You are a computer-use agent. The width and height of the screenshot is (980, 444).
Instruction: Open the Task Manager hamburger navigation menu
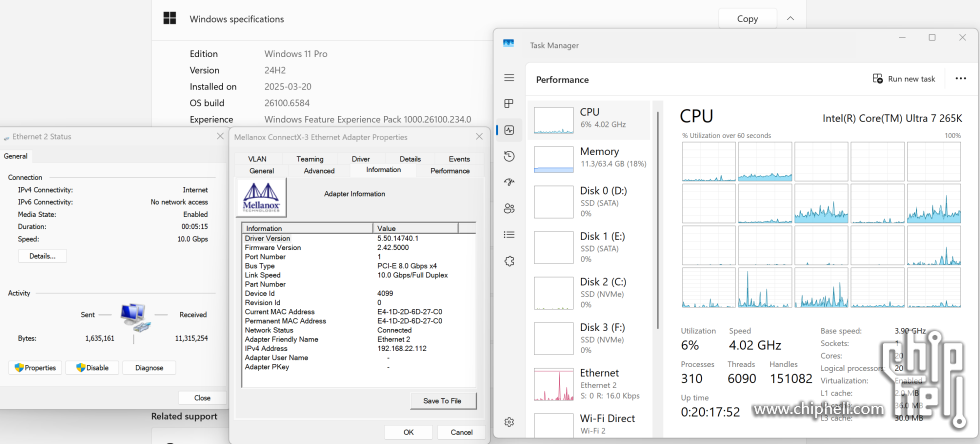[x=509, y=78]
